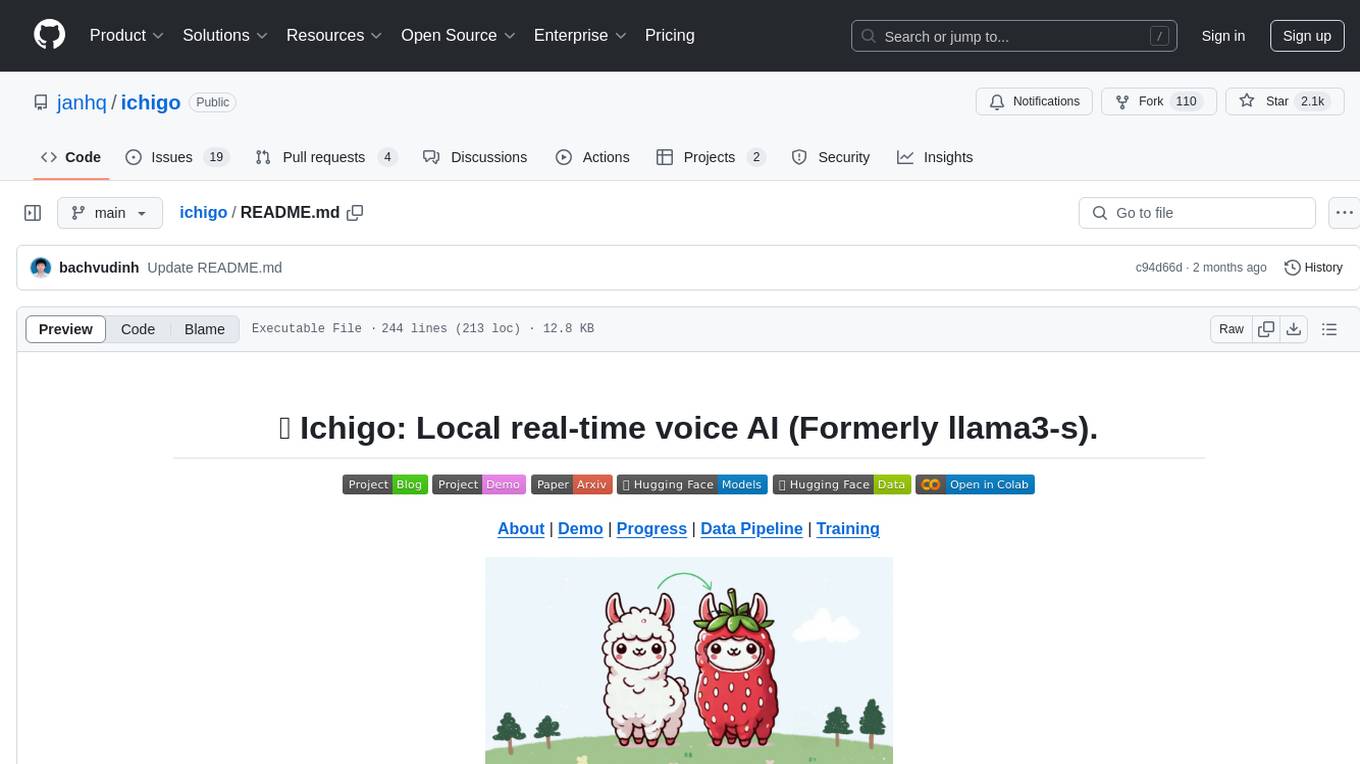Expand the Resources menu

334,35
